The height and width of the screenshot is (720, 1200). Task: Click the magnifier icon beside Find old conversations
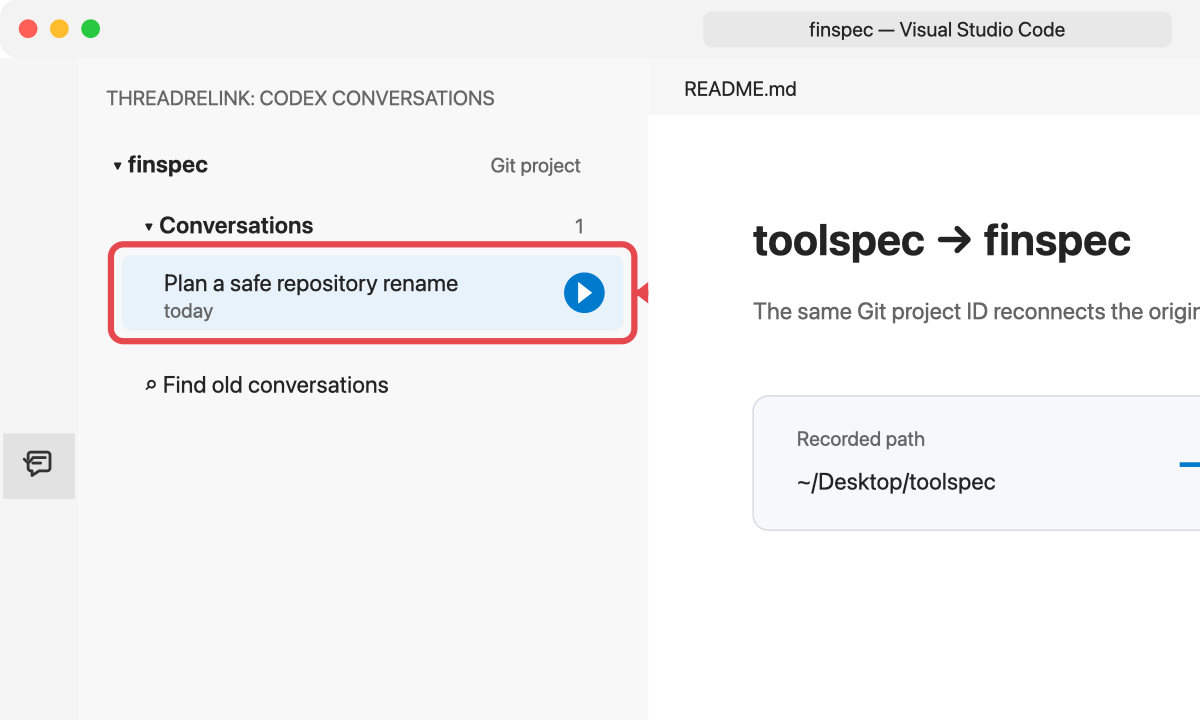tap(150, 385)
